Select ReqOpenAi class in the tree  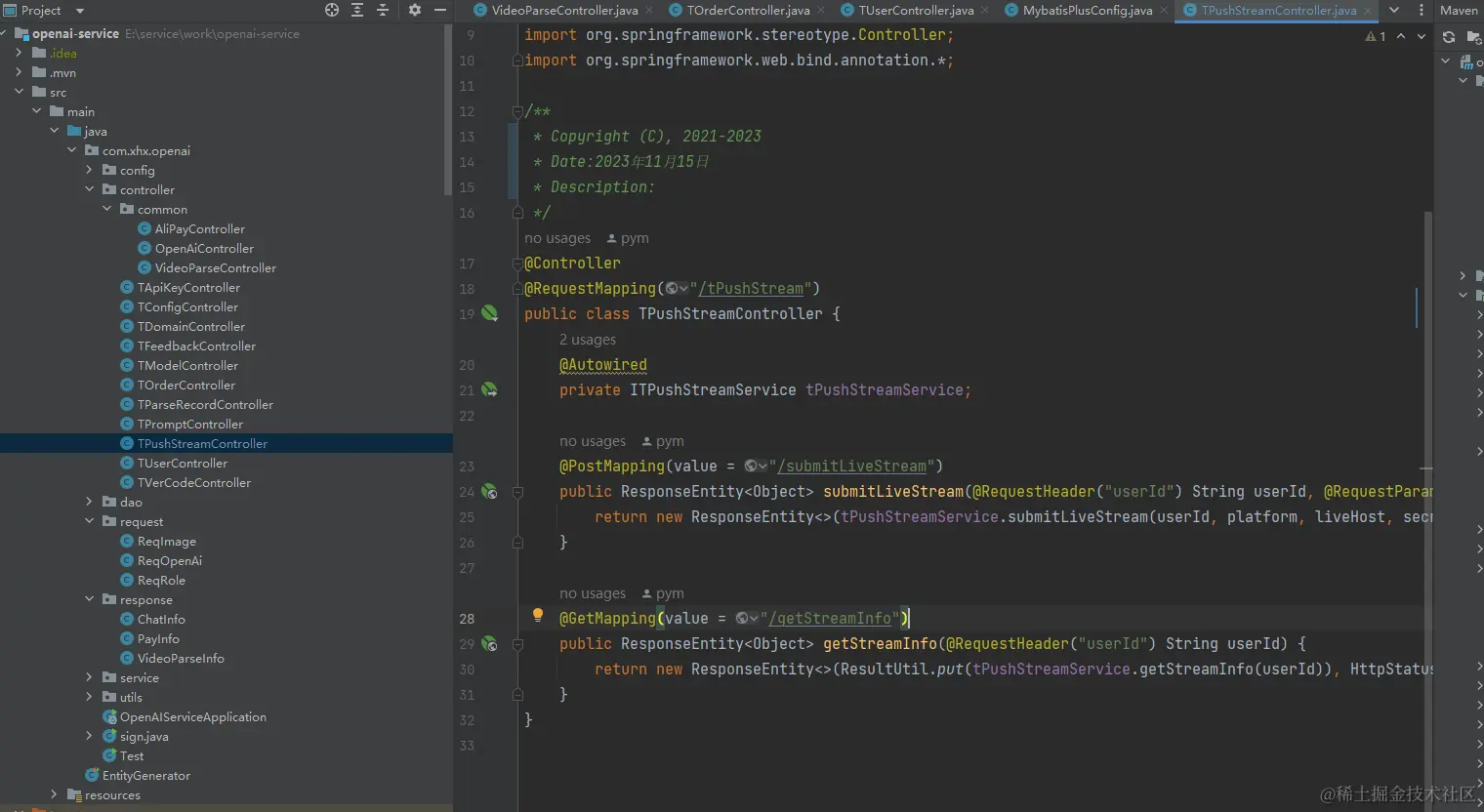pos(170,560)
